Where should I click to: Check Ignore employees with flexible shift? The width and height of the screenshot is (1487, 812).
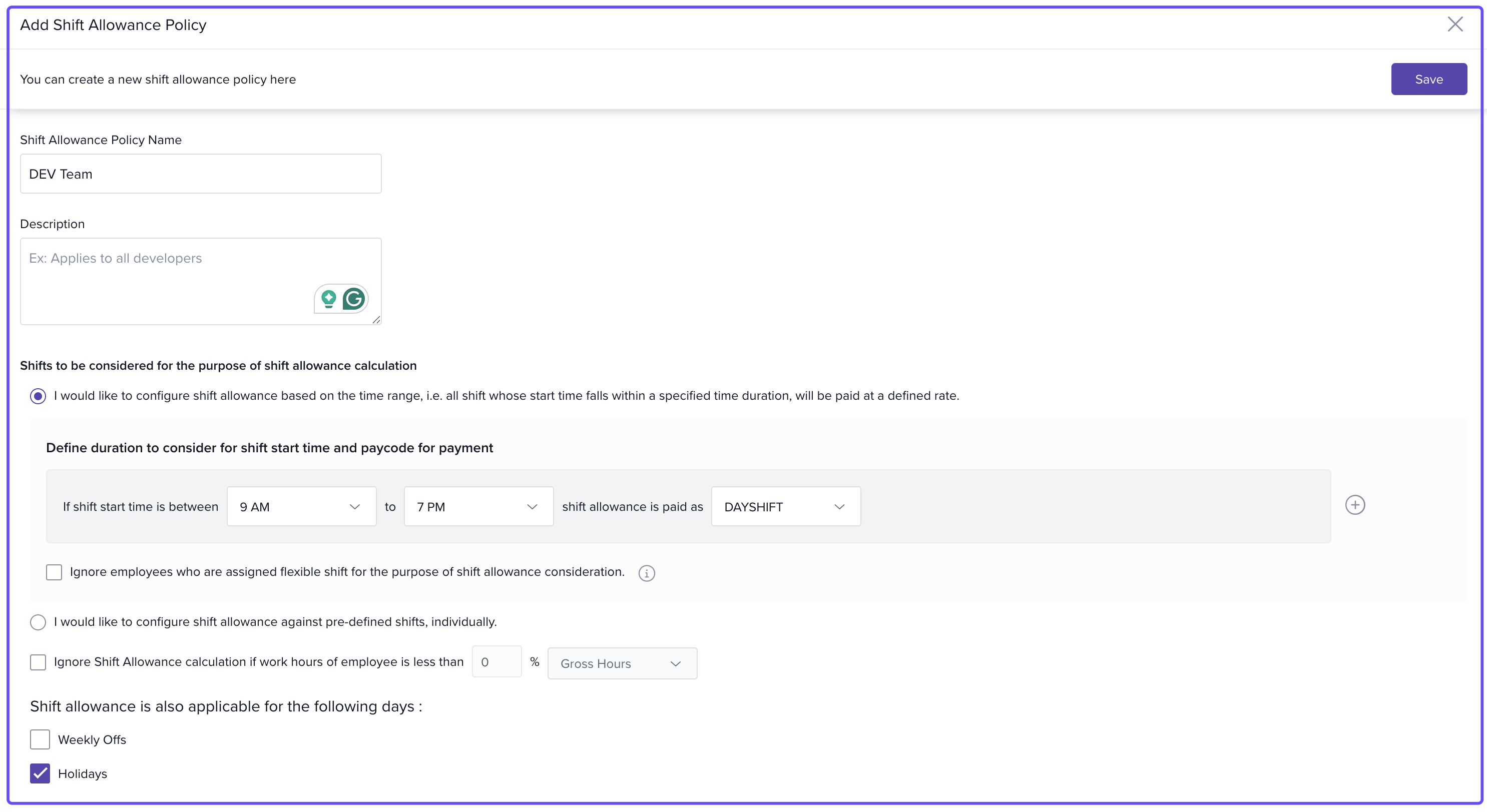click(x=54, y=572)
